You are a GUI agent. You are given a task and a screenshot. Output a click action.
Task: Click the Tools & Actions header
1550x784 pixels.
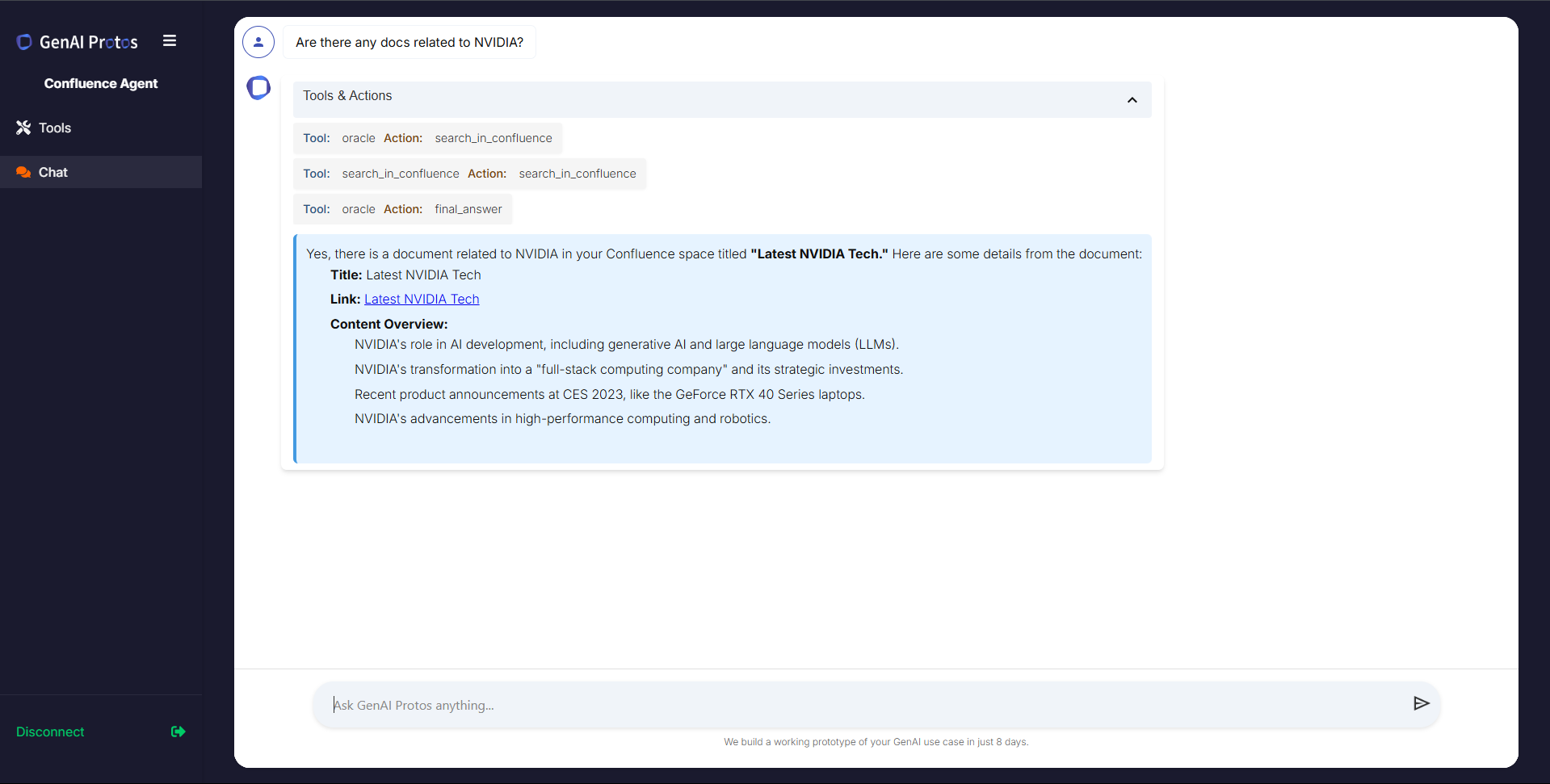722,99
